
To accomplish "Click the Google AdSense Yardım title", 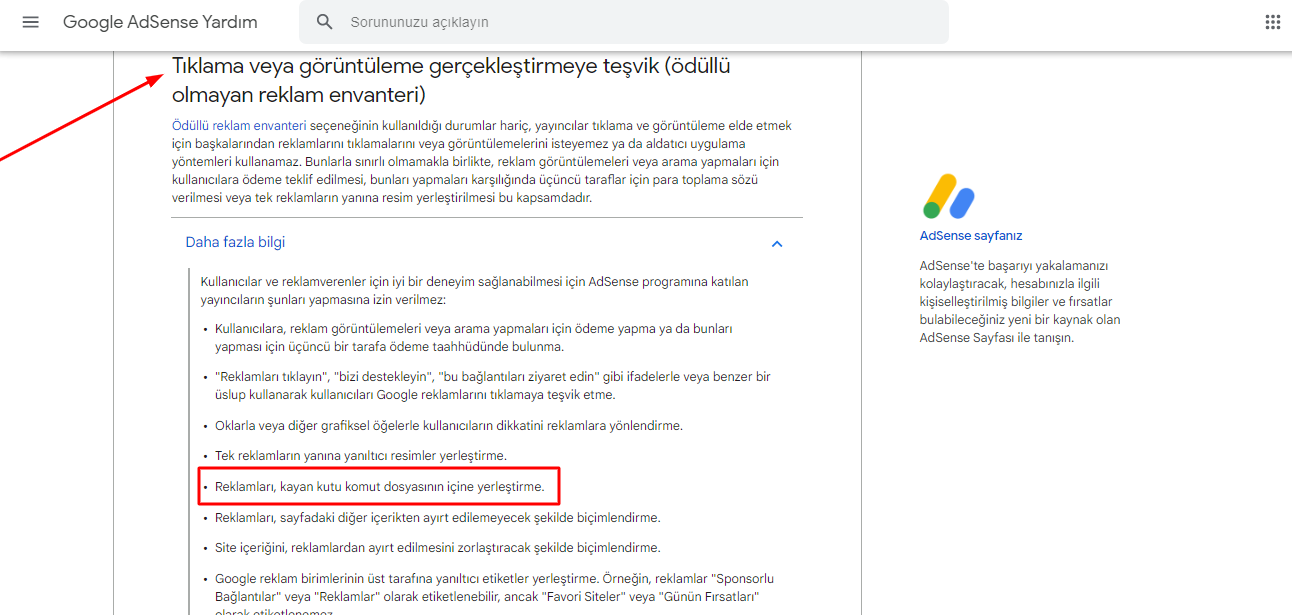I will click(x=160, y=22).
